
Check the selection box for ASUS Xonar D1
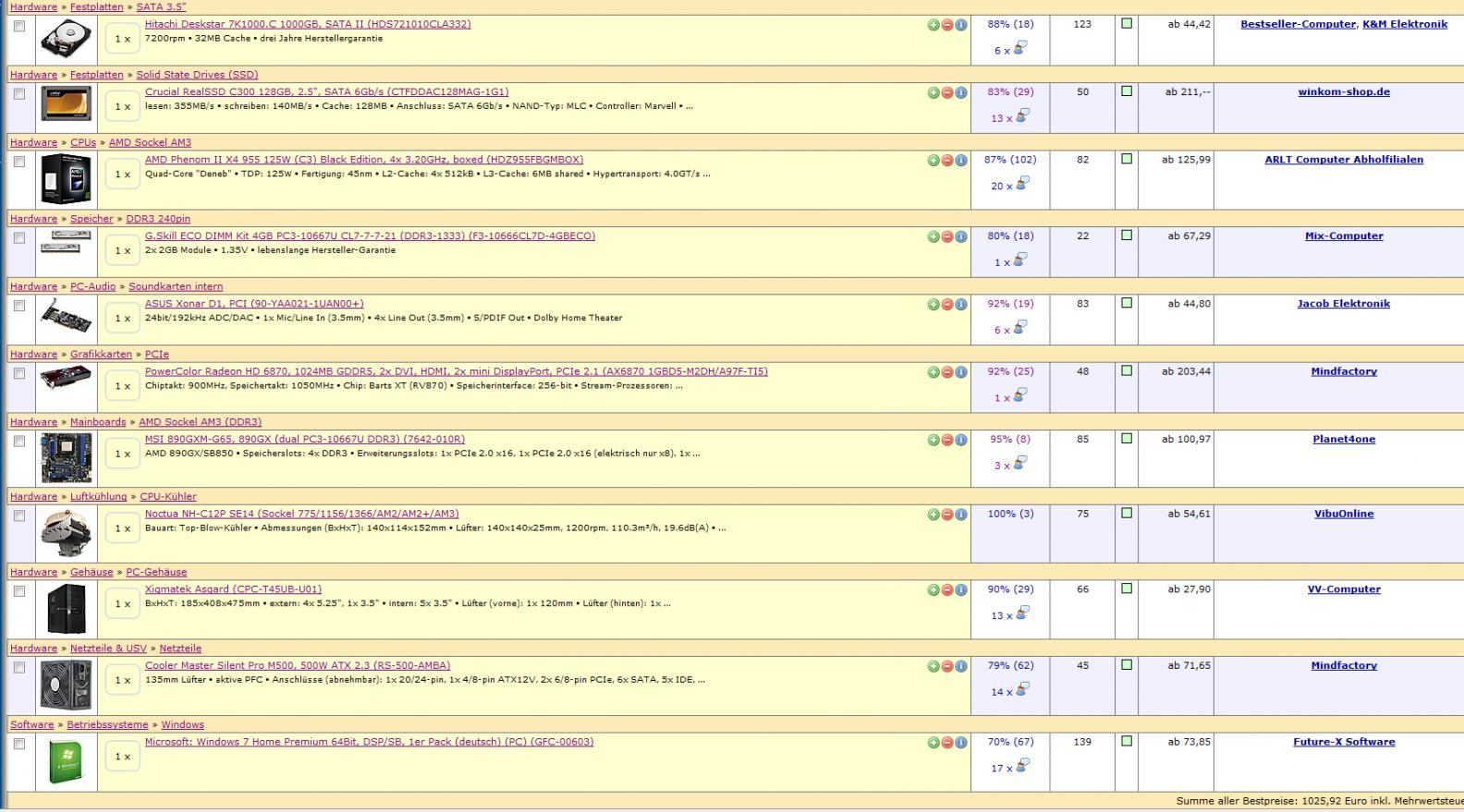[x=18, y=306]
